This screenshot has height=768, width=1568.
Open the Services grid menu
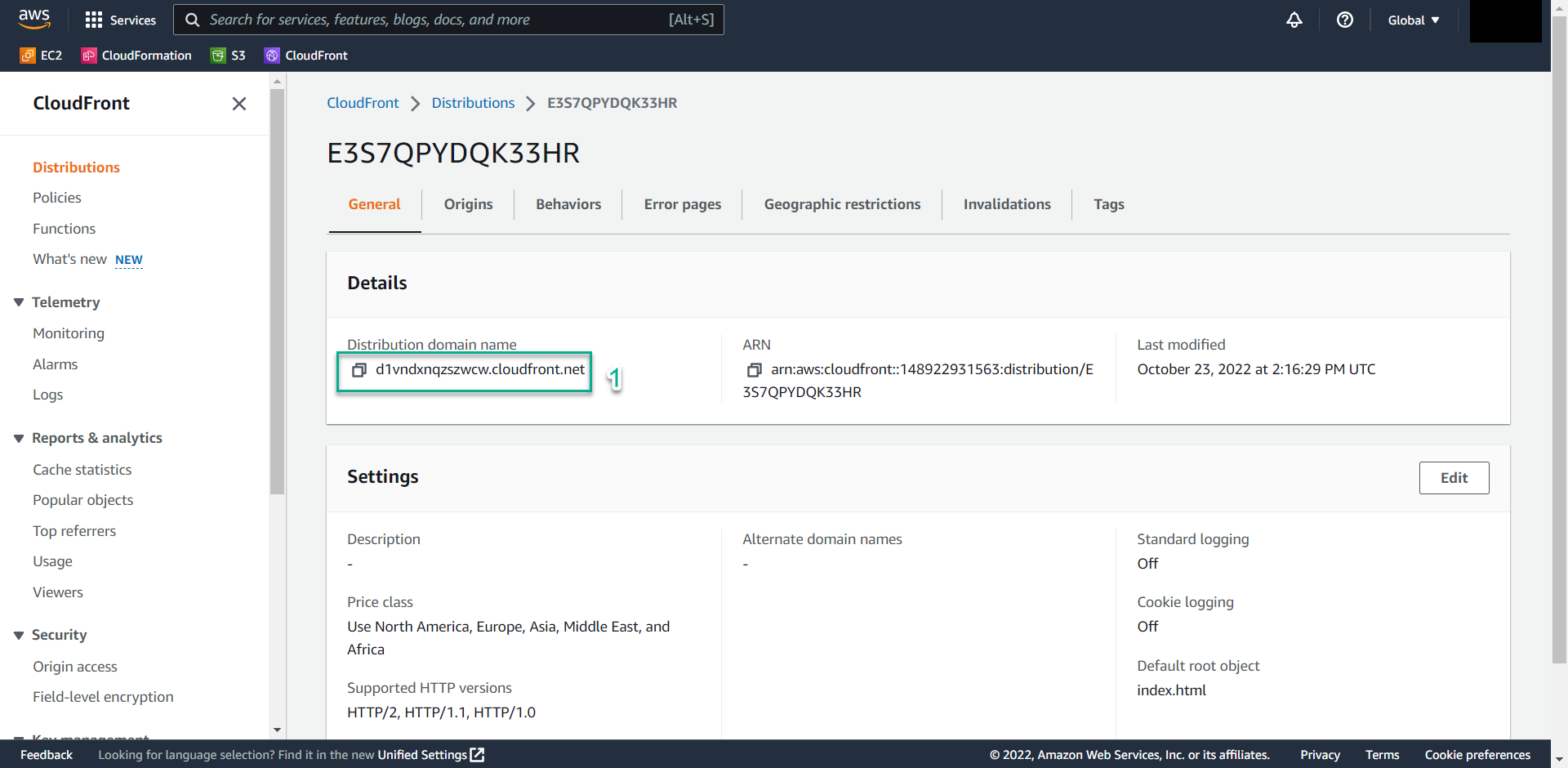coord(120,20)
